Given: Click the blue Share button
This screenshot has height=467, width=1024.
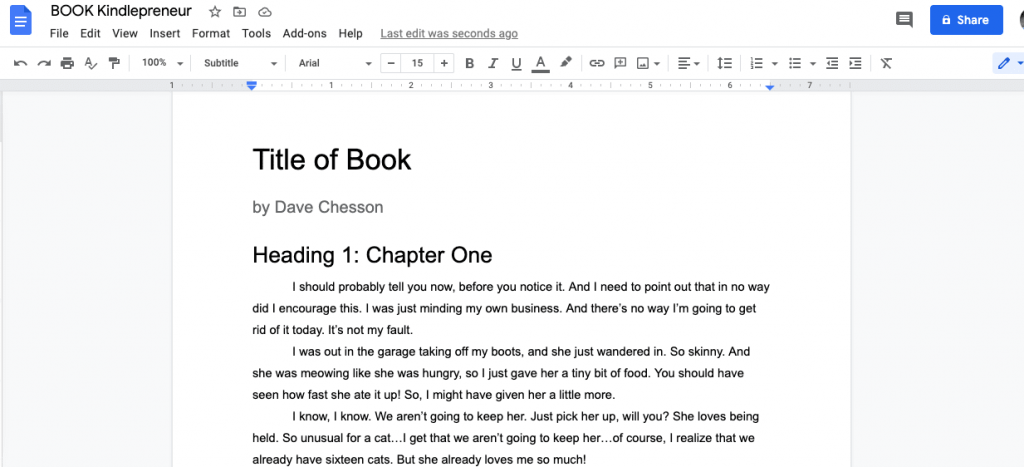Looking at the screenshot, I should coord(966,20).
